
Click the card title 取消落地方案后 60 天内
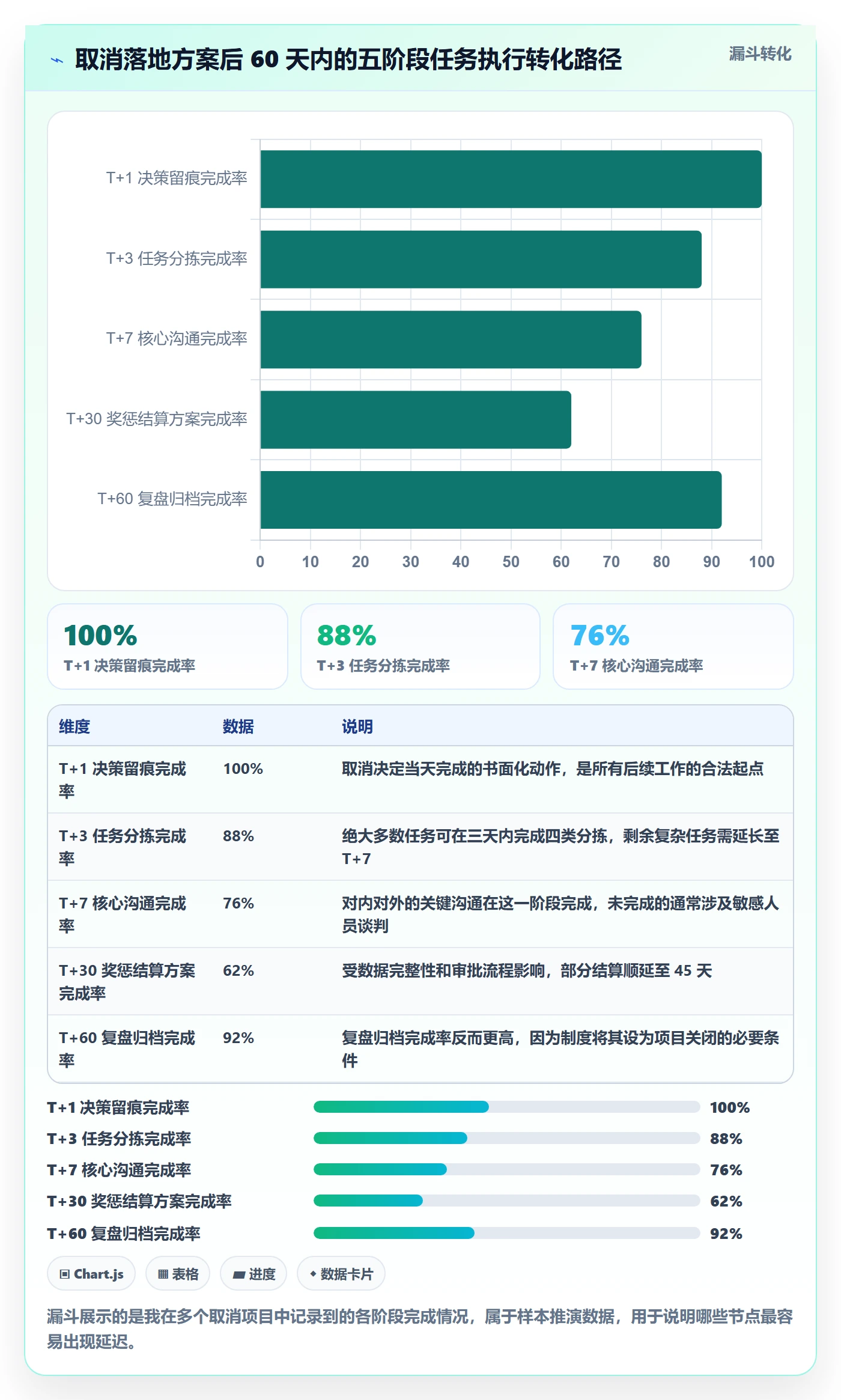[x=348, y=59]
